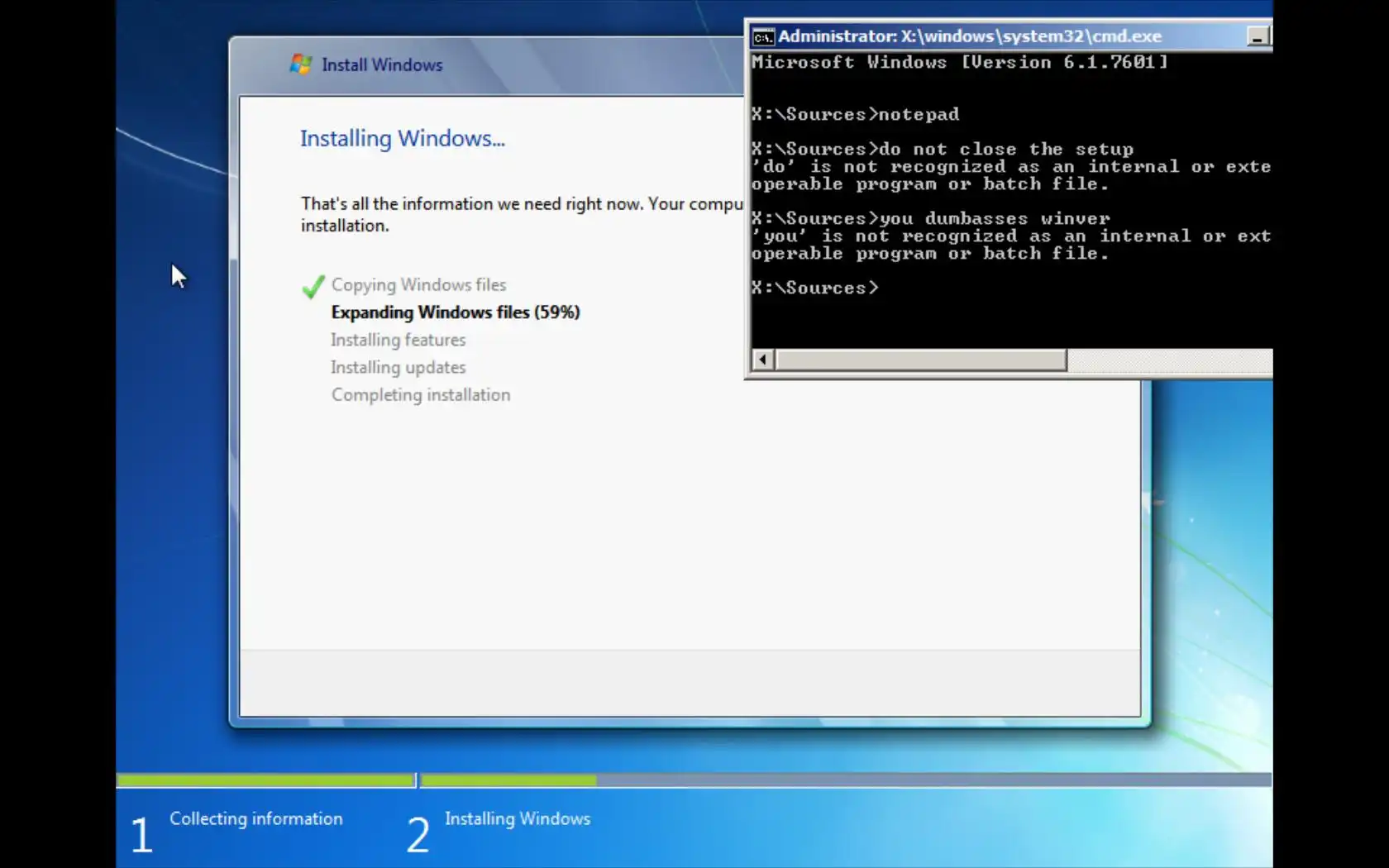
Task: Click the cmd.exe icon in the title bar
Action: pyautogui.click(x=763, y=36)
